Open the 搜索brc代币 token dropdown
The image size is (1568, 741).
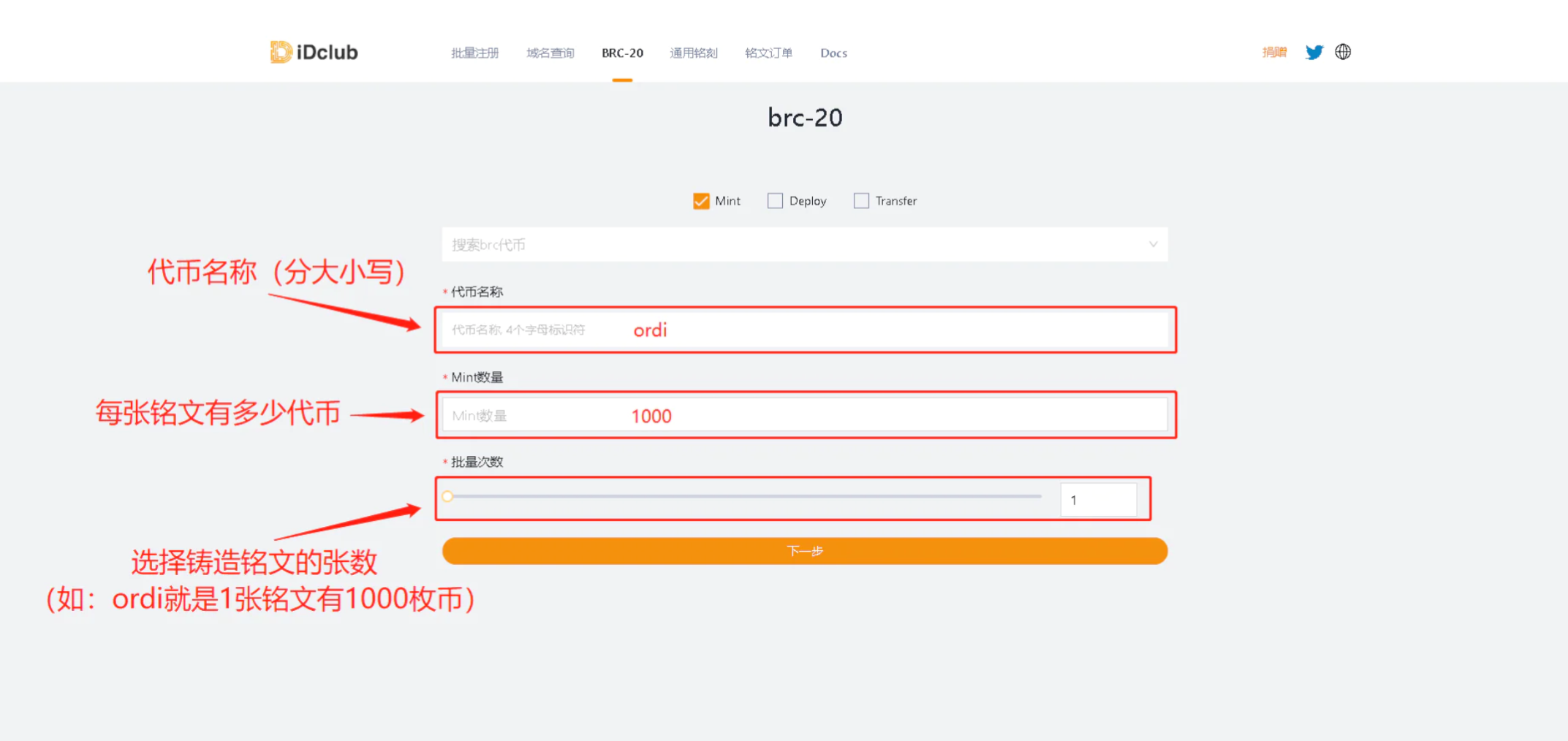tap(804, 244)
